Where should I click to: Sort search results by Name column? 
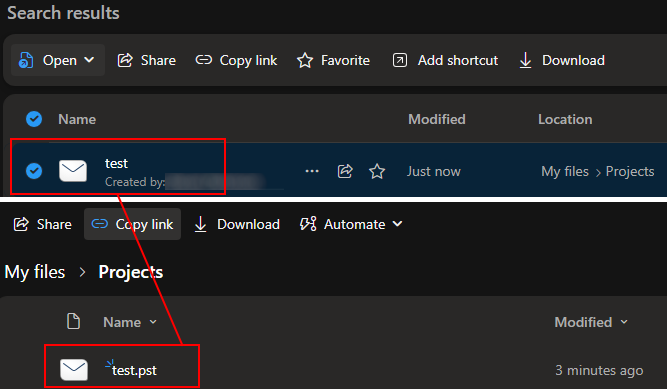(x=77, y=119)
